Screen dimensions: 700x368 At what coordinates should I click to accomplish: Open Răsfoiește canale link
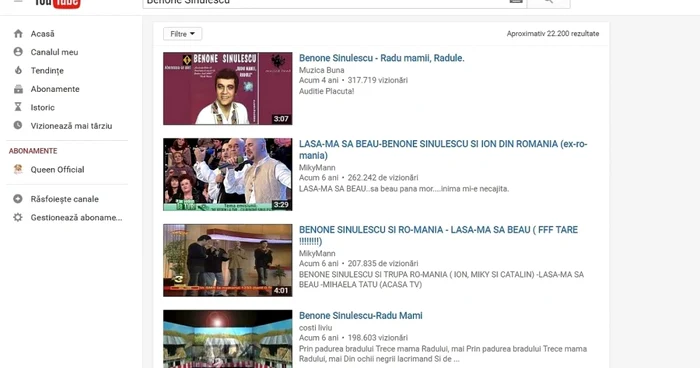65,199
